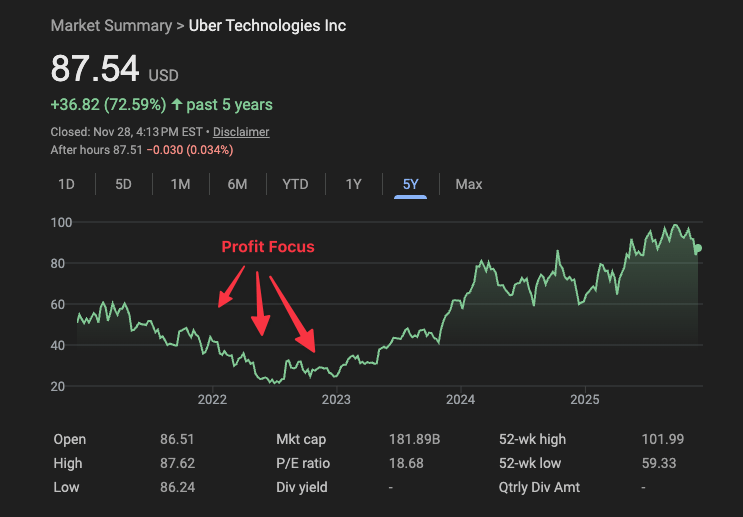Click the leftmost red Profit Focus arrow

coord(228,289)
